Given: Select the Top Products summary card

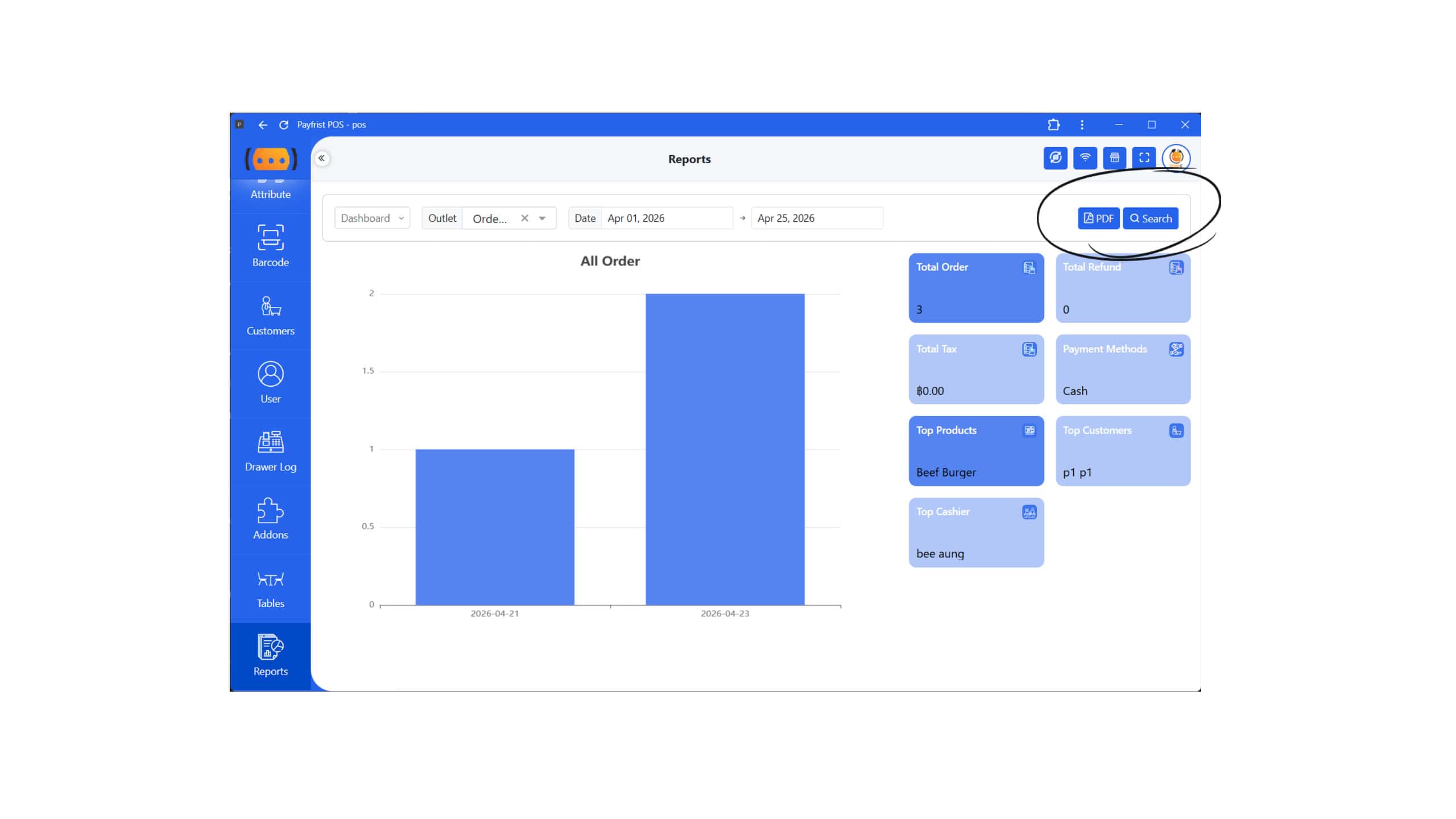Looking at the screenshot, I should point(976,450).
